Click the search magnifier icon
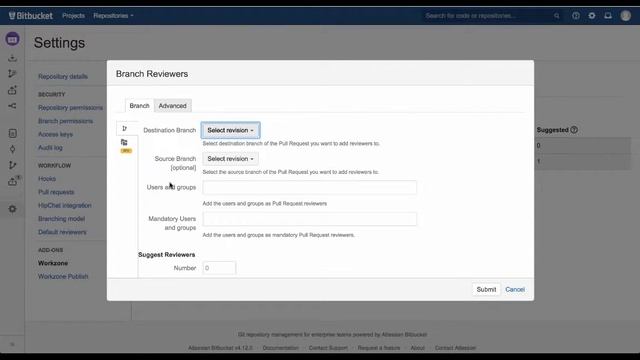The image size is (640, 360). [x=557, y=16]
